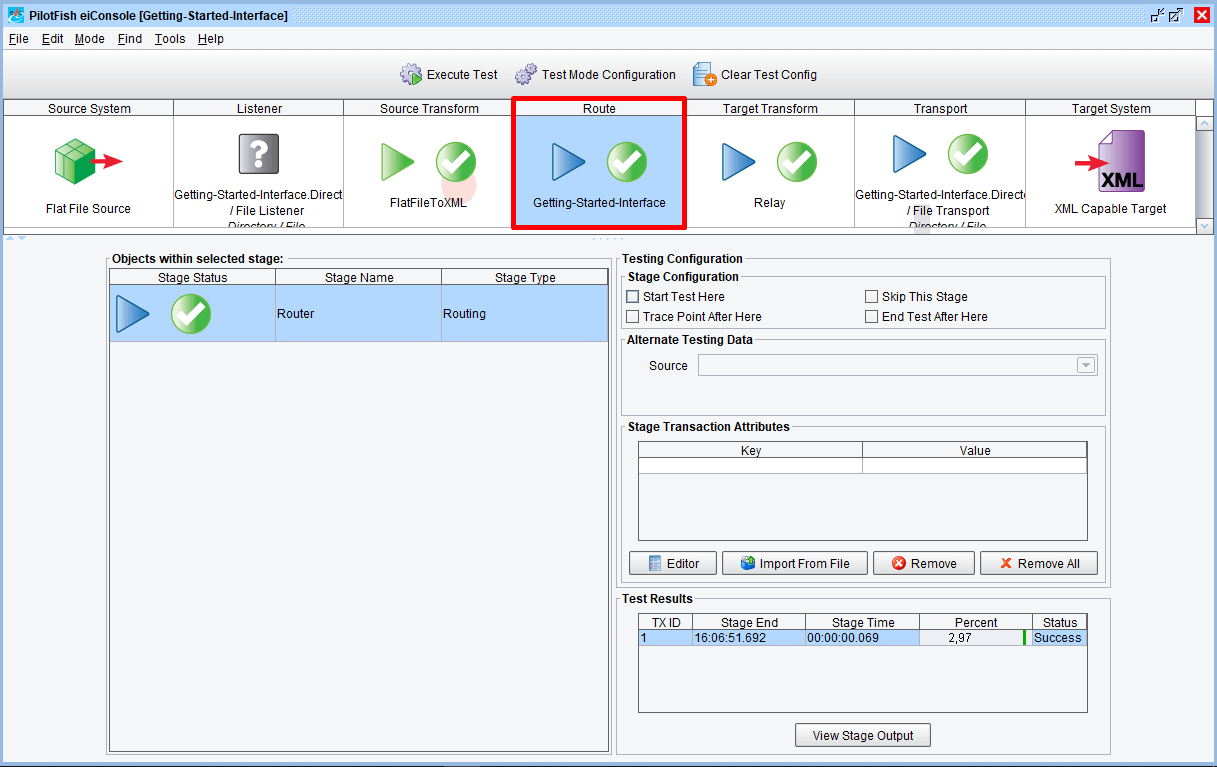Click the Status column header in Test Results
This screenshot has height=767, width=1217.
(1060, 622)
